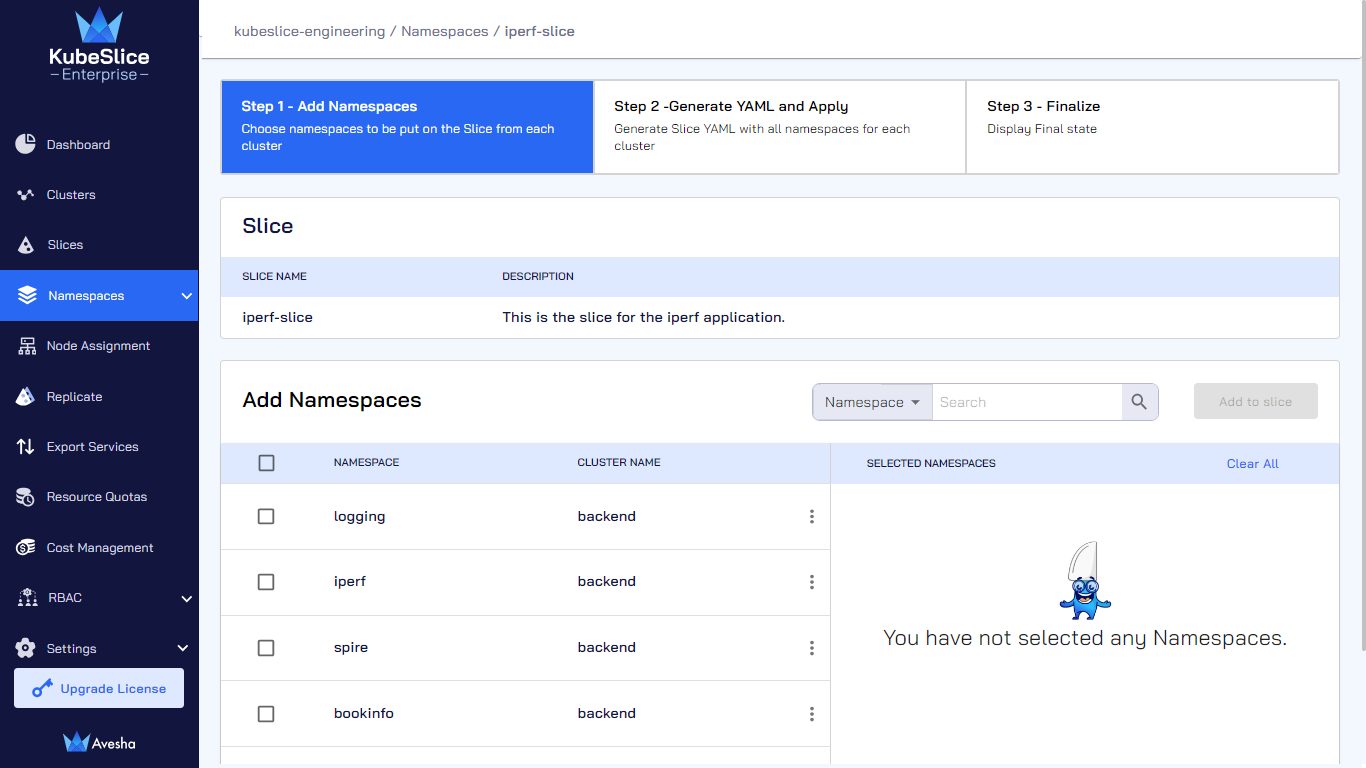Click the Node Assignment icon
This screenshot has width=1366, height=768.
[26, 346]
